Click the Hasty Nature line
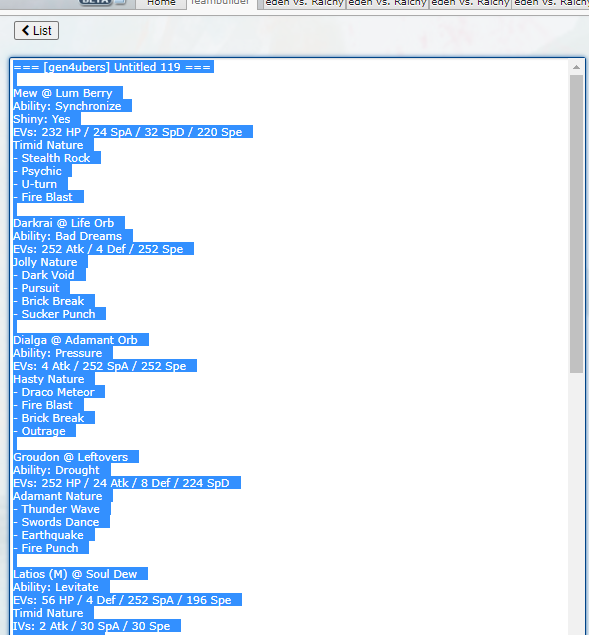Screen dimensions: 589x635 [49, 379]
